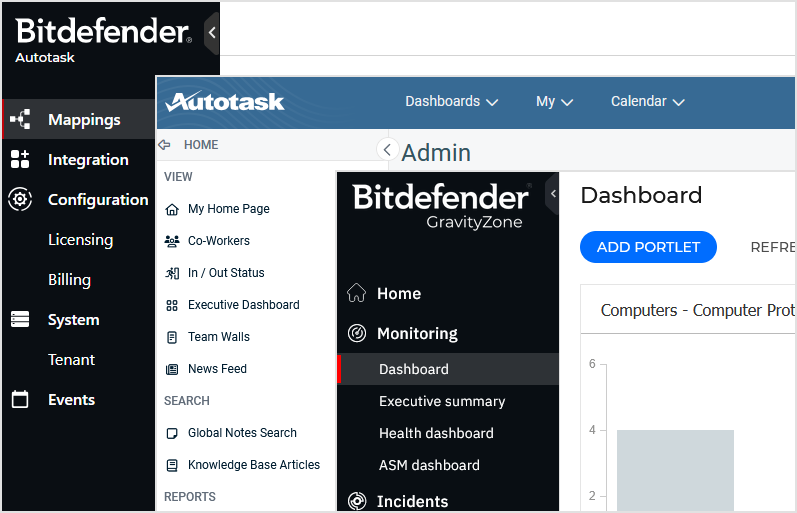This screenshot has height=513, width=797.
Task: Click the Integration grid-plus icon
Action: 20,159
